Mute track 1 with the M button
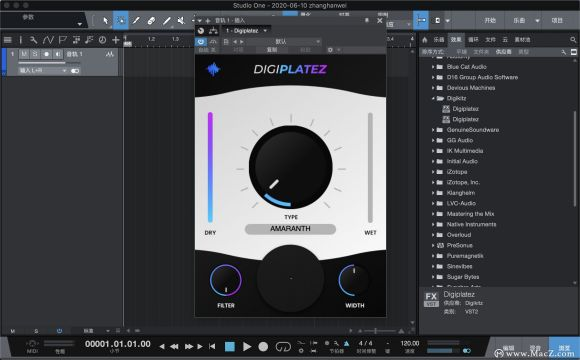This screenshot has height=360, width=580. tap(24, 54)
